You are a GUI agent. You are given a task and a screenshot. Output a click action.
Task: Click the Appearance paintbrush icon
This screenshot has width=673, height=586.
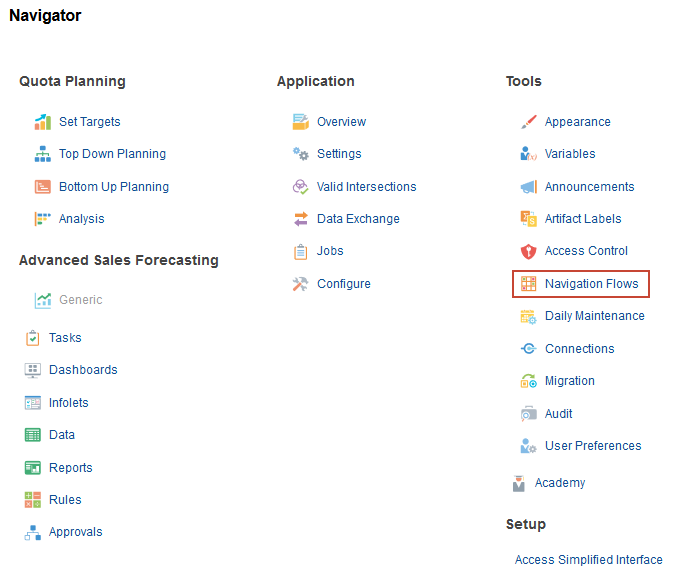point(529,122)
